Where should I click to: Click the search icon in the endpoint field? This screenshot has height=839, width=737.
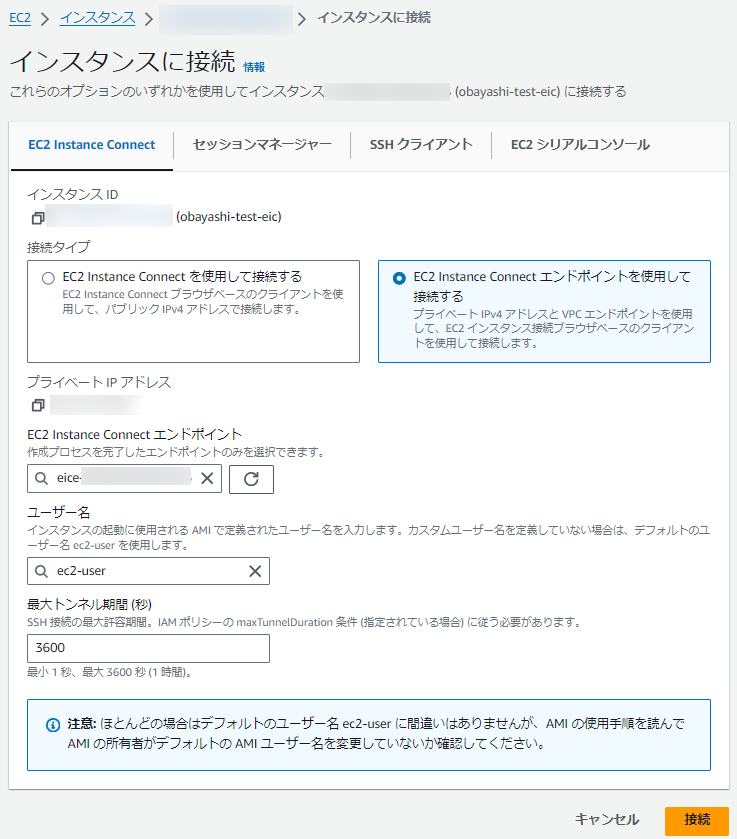pos(41,478)
